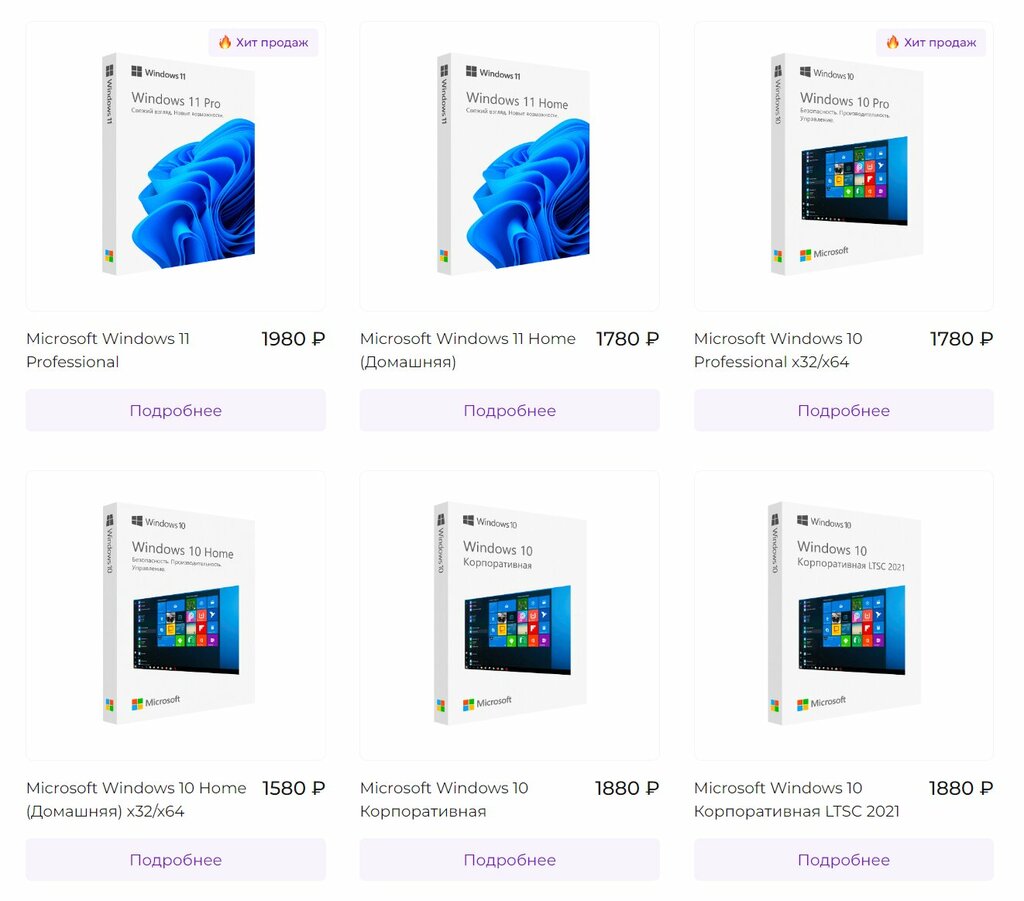This screenshot has height=901, width=1024.
Task: Click Подробнее under Windows 10 Professional x32/x64
Action: coord(844,410)
